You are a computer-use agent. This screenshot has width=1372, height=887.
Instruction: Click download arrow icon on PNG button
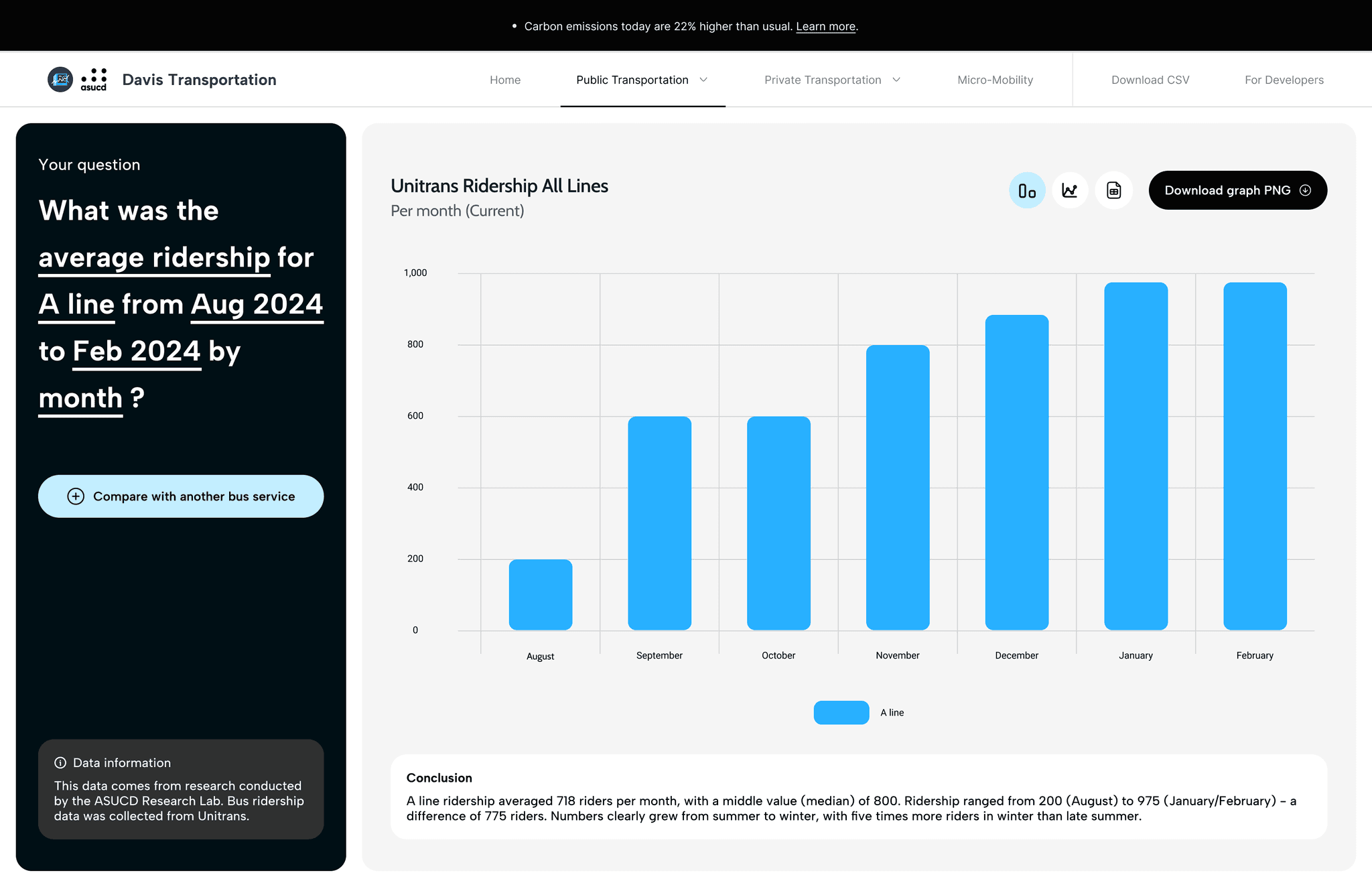(x=1305, y=190)
